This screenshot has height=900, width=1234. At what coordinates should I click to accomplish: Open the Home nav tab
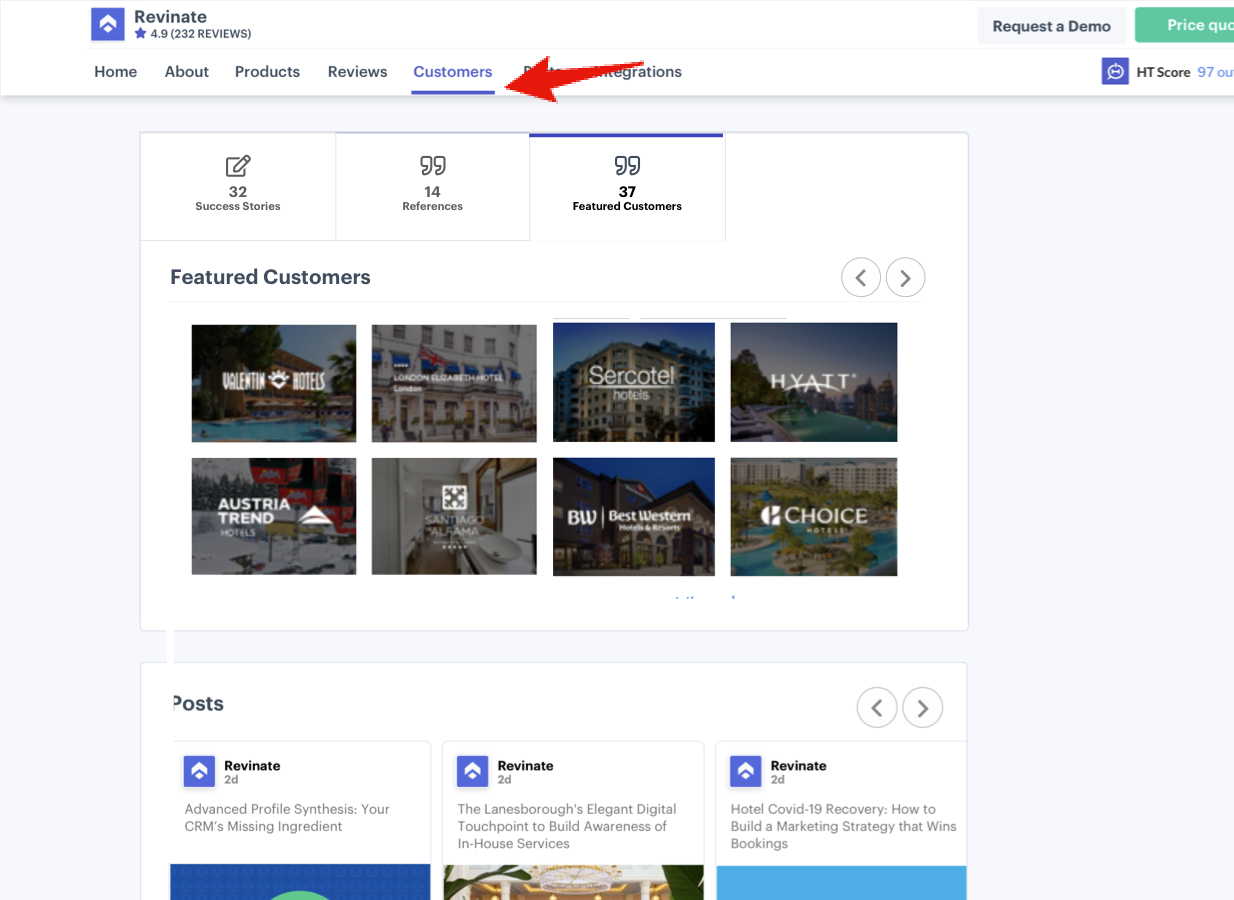pos(116,72)
